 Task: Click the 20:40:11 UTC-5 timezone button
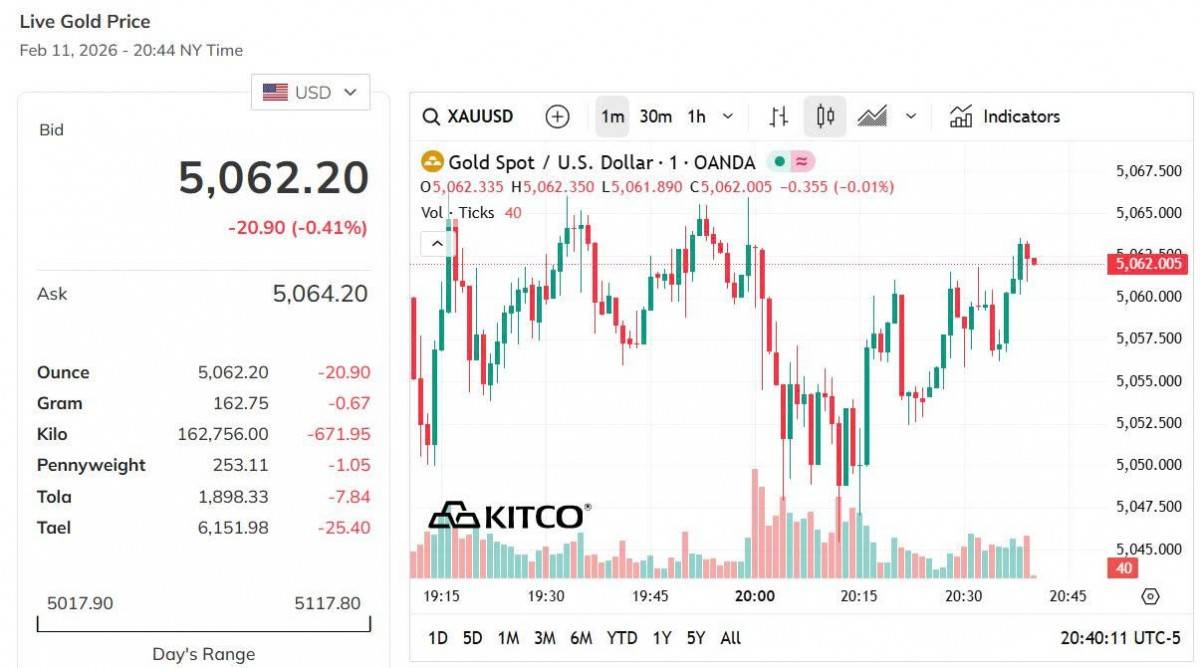pyautogui.click(x=1122, y=638)
